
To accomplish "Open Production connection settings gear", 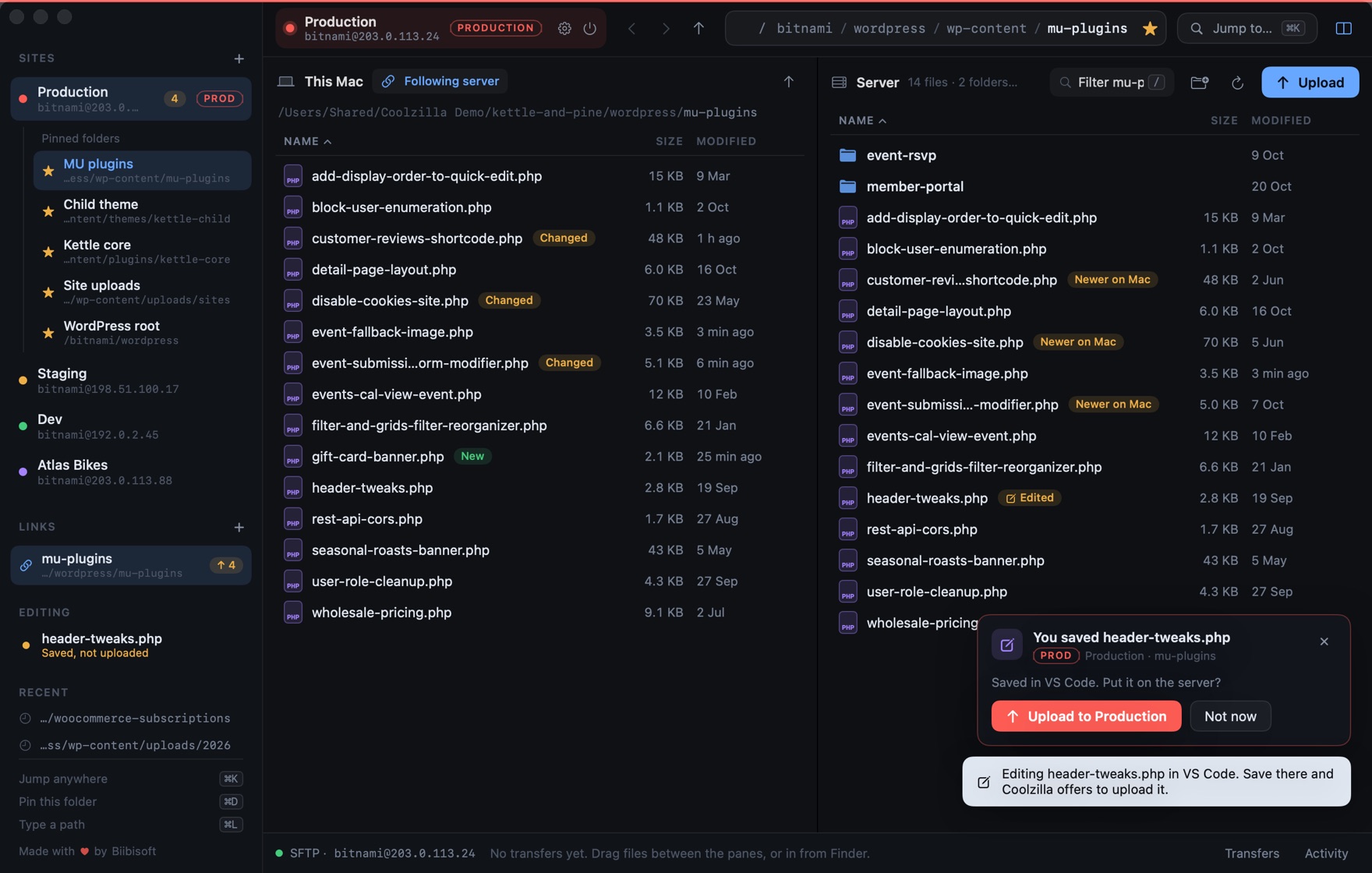I will click(x=564, y=28).
